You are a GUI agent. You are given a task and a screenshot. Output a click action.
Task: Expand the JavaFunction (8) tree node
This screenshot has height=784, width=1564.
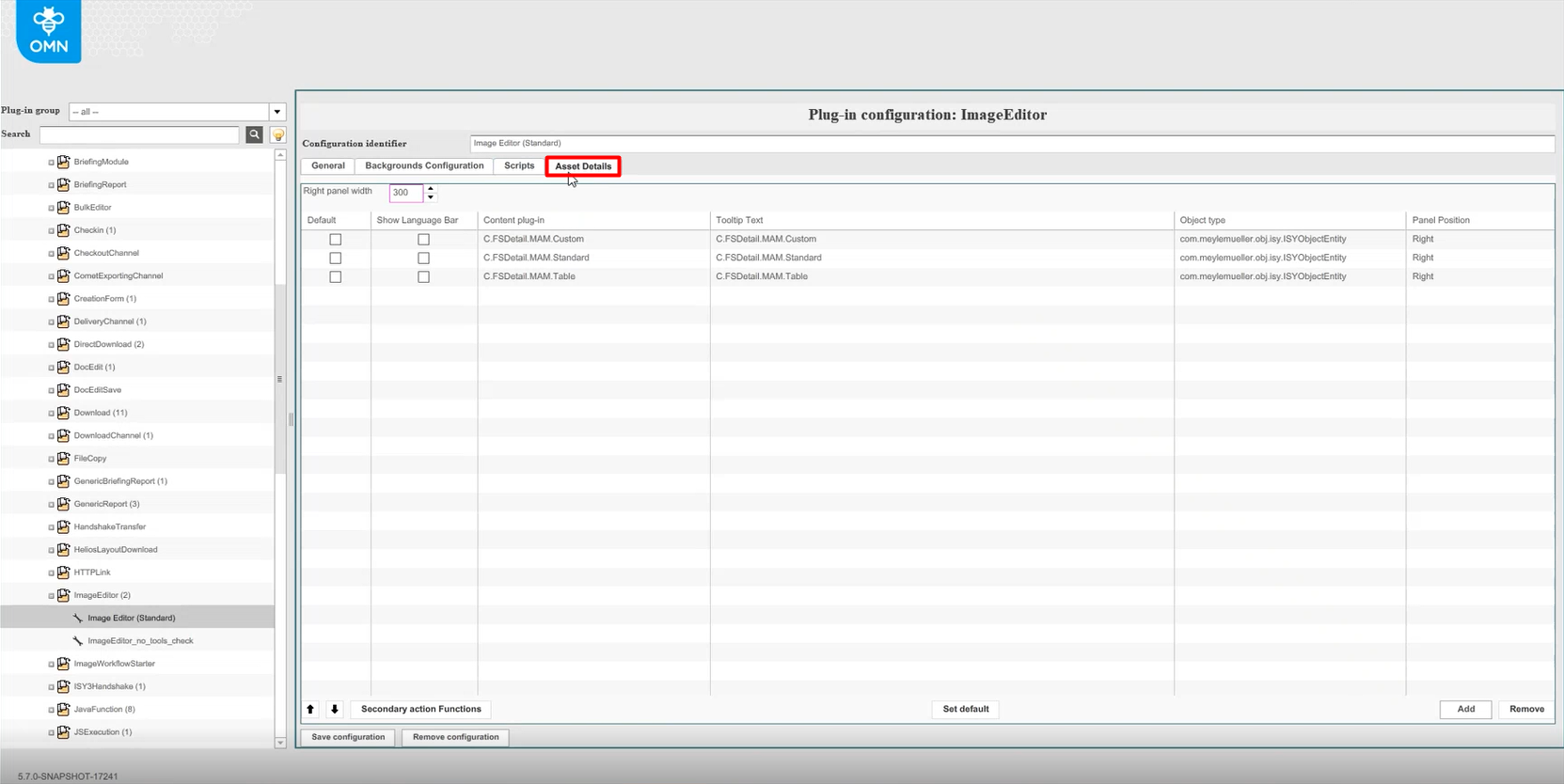pyautogui.click(x=51, y=710)
